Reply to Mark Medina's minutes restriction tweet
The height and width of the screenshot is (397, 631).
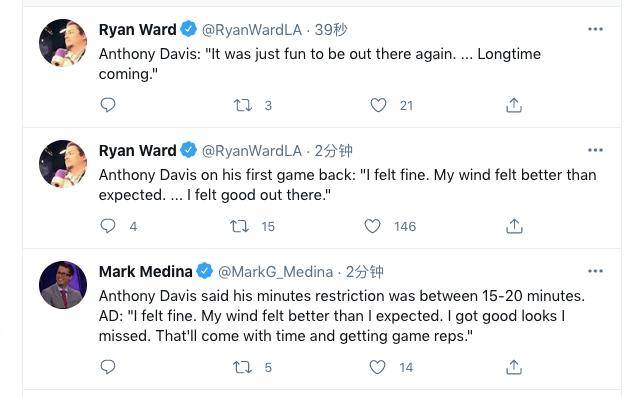pyautogui.click(x=108, y=367)
